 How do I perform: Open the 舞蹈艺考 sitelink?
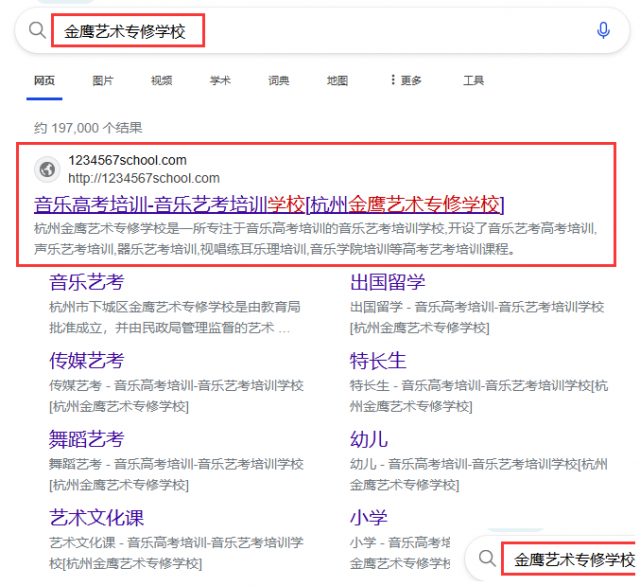(x=87, y=439)
